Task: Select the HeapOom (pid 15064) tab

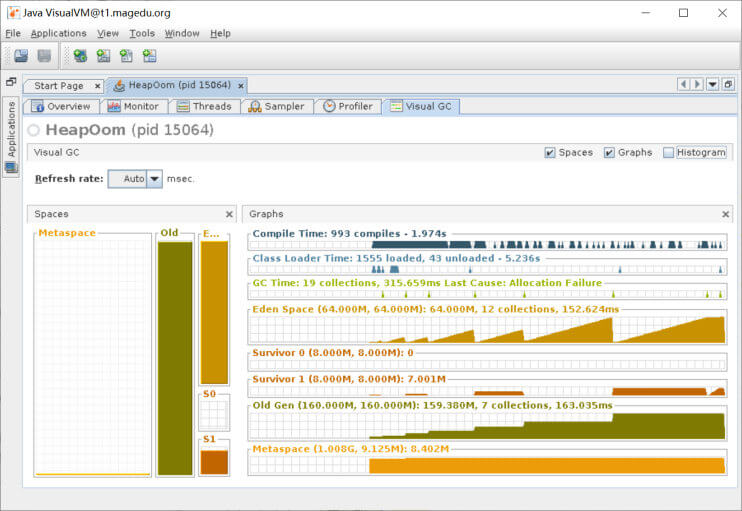Action: (x=179, y=85)
